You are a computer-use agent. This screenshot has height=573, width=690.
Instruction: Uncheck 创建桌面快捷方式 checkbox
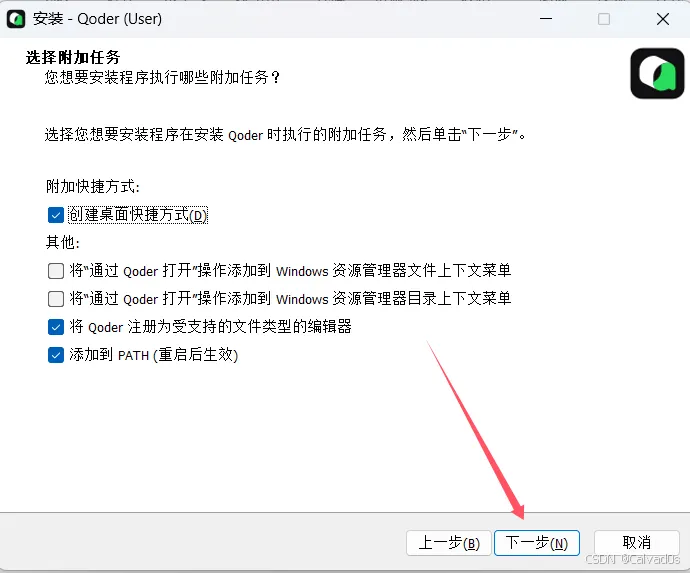(55, 215)
